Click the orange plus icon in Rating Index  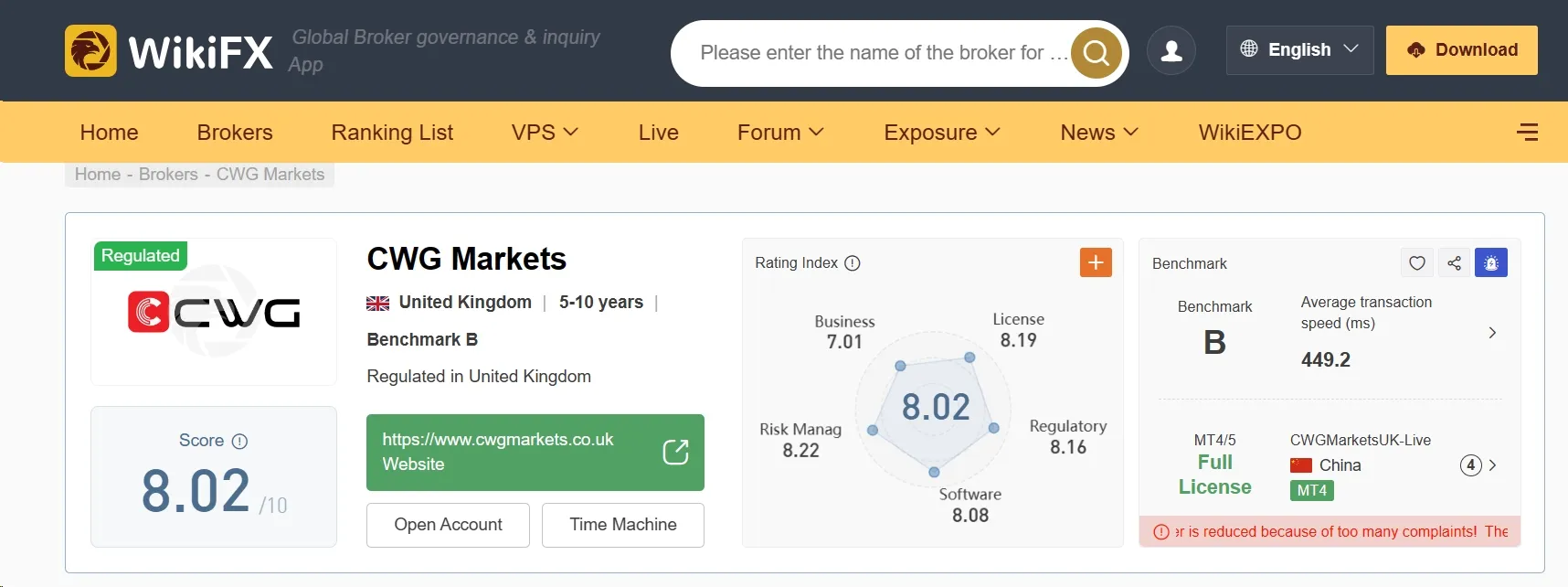(1096, 262)
